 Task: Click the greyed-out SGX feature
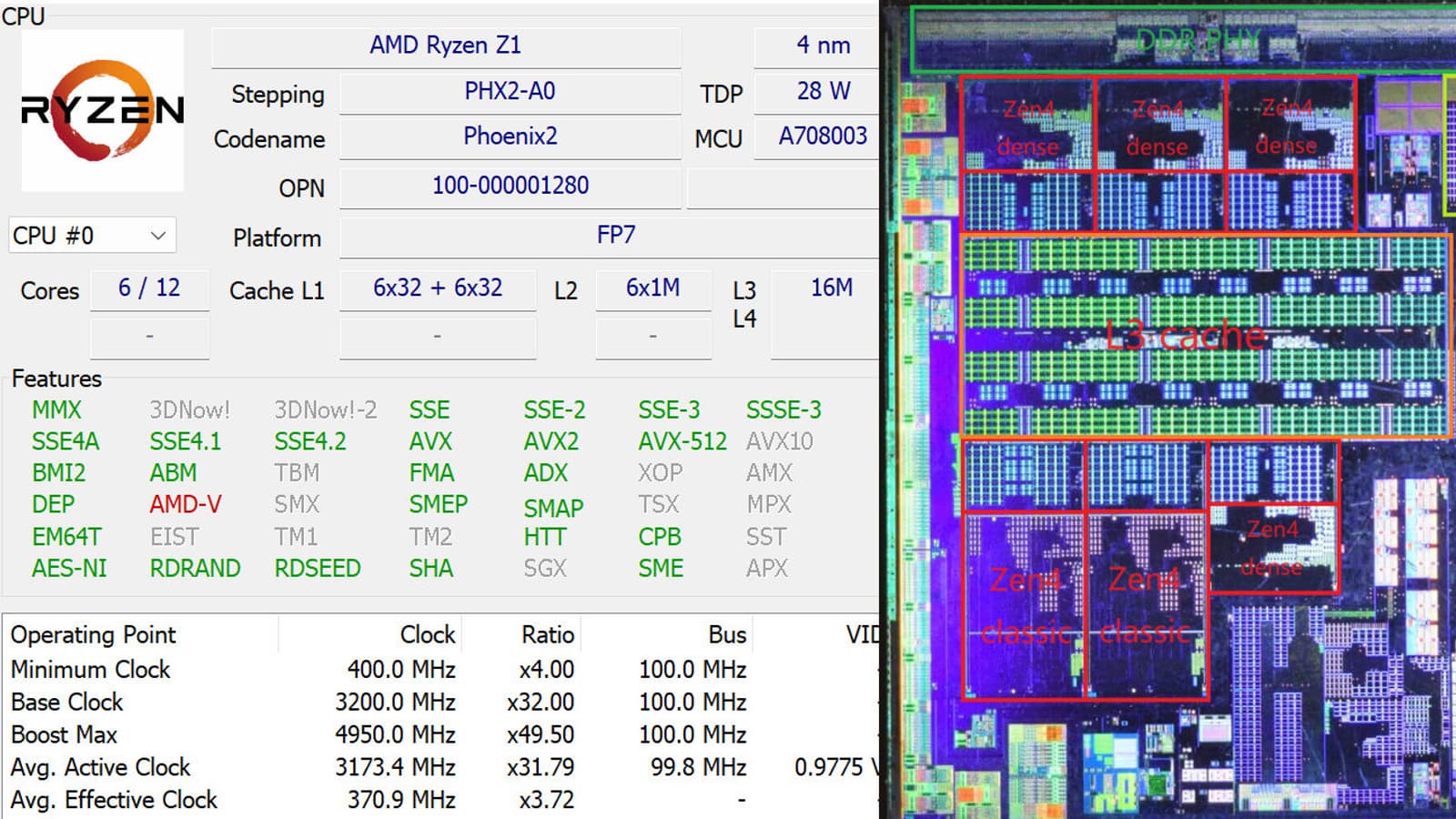(x=544, y=569)
